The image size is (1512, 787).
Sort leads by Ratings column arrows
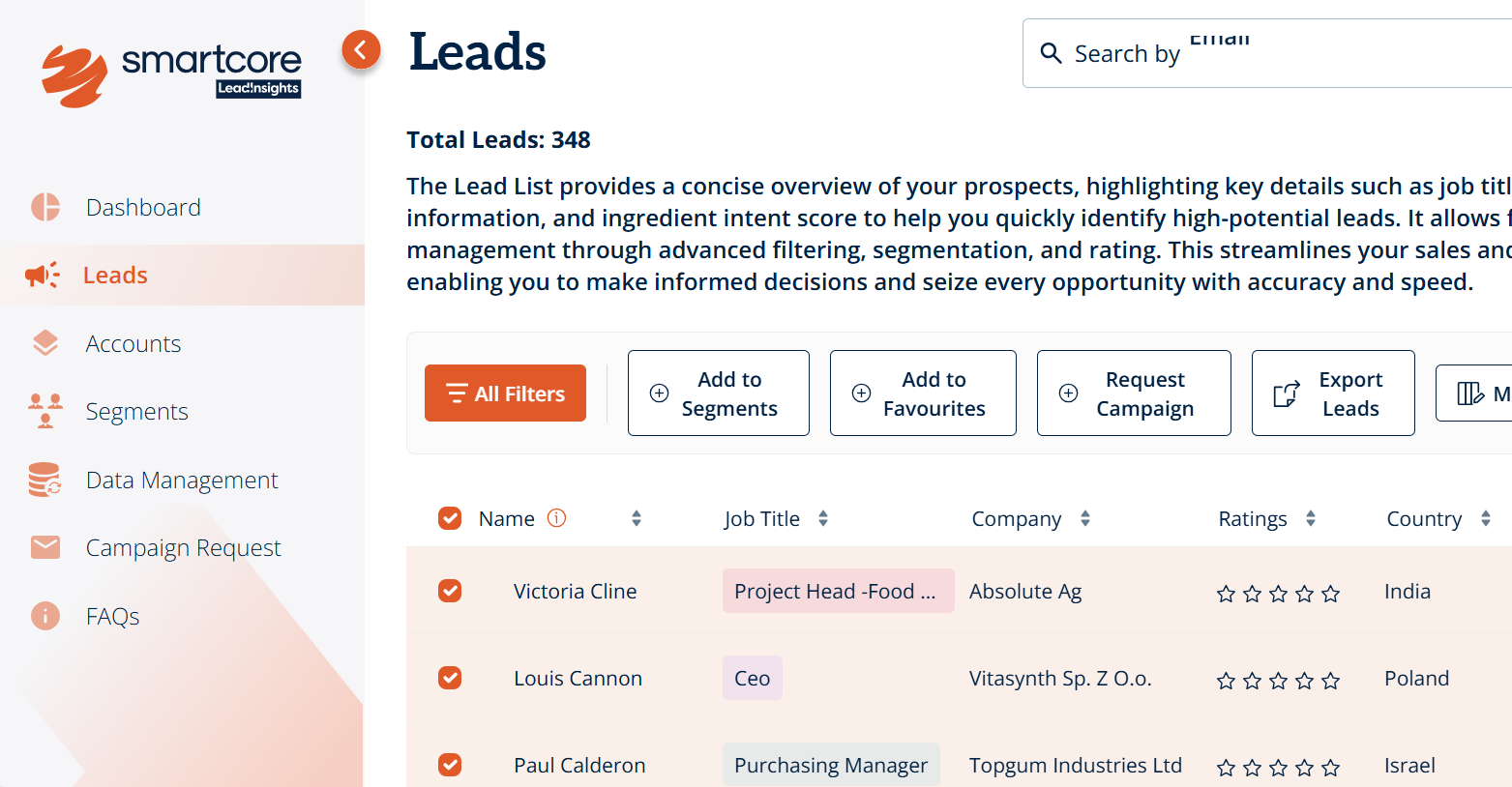click(1310, 518)
